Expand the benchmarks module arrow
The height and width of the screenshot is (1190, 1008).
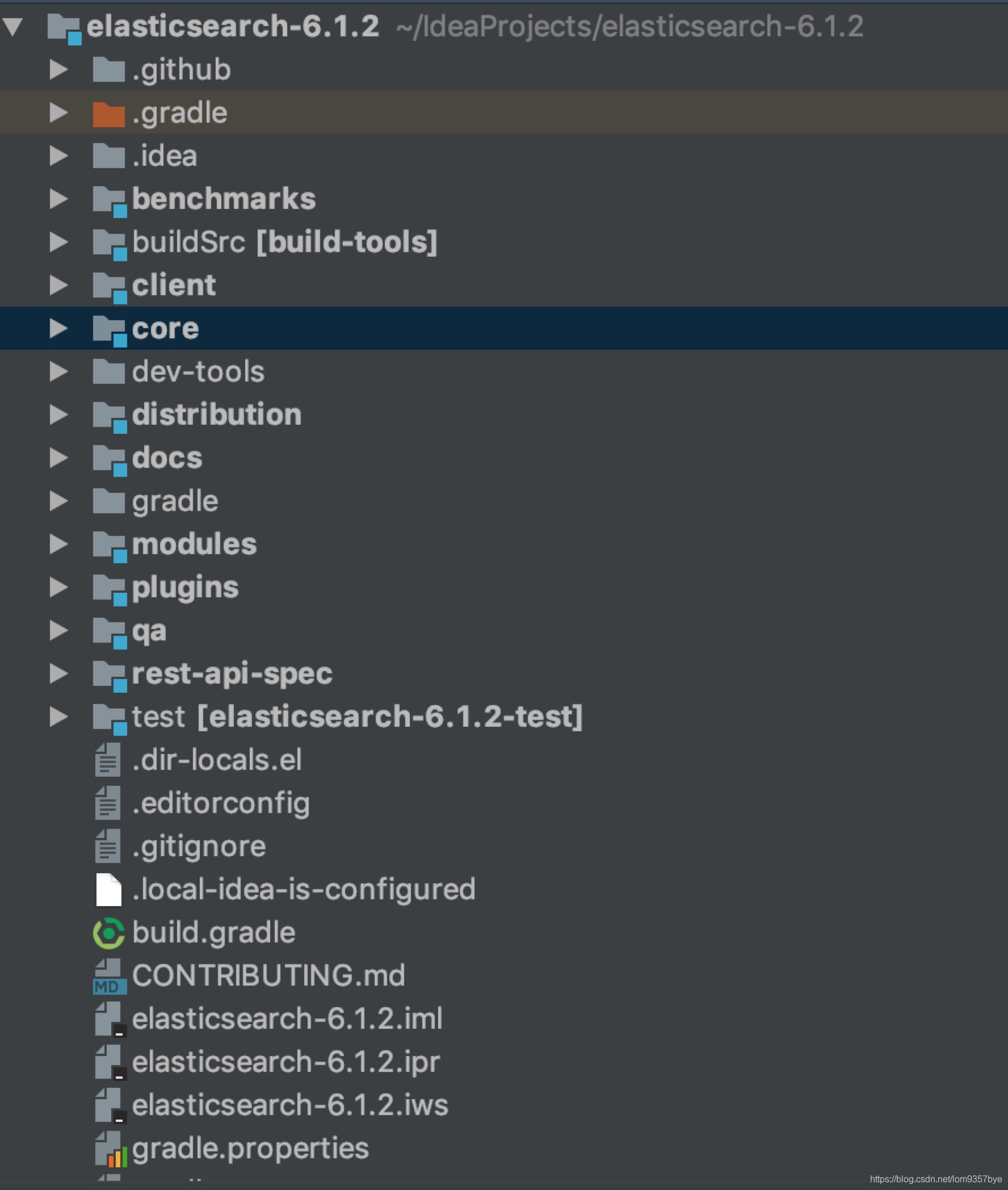[59, 199]
